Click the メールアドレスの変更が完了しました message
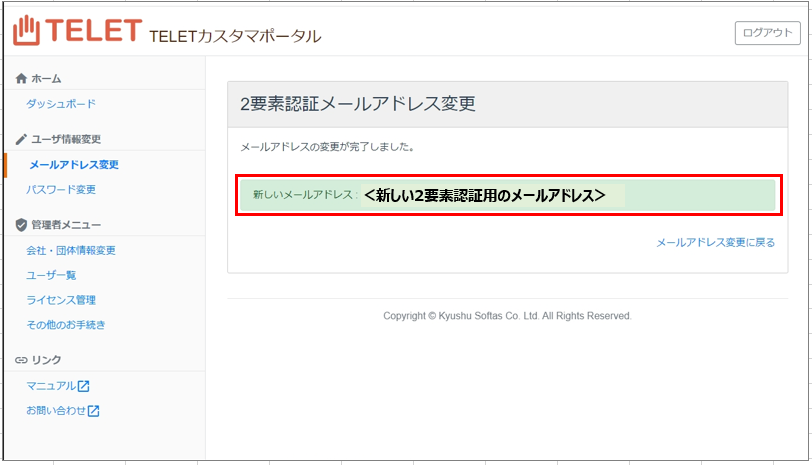This screenshot has height=465, width=812. click(x=327, y=147)
